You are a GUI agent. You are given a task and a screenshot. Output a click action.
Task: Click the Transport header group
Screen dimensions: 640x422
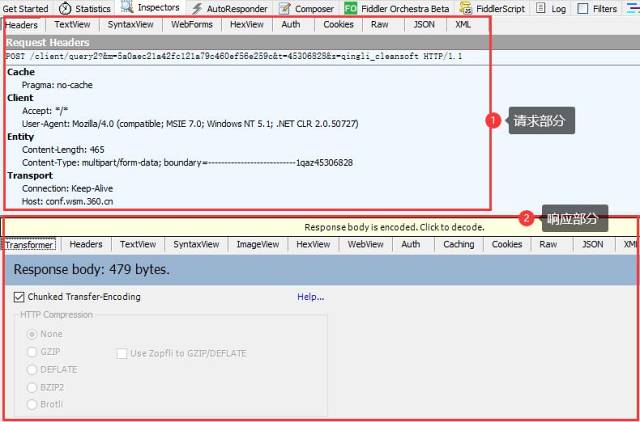[x=30, y=175]
